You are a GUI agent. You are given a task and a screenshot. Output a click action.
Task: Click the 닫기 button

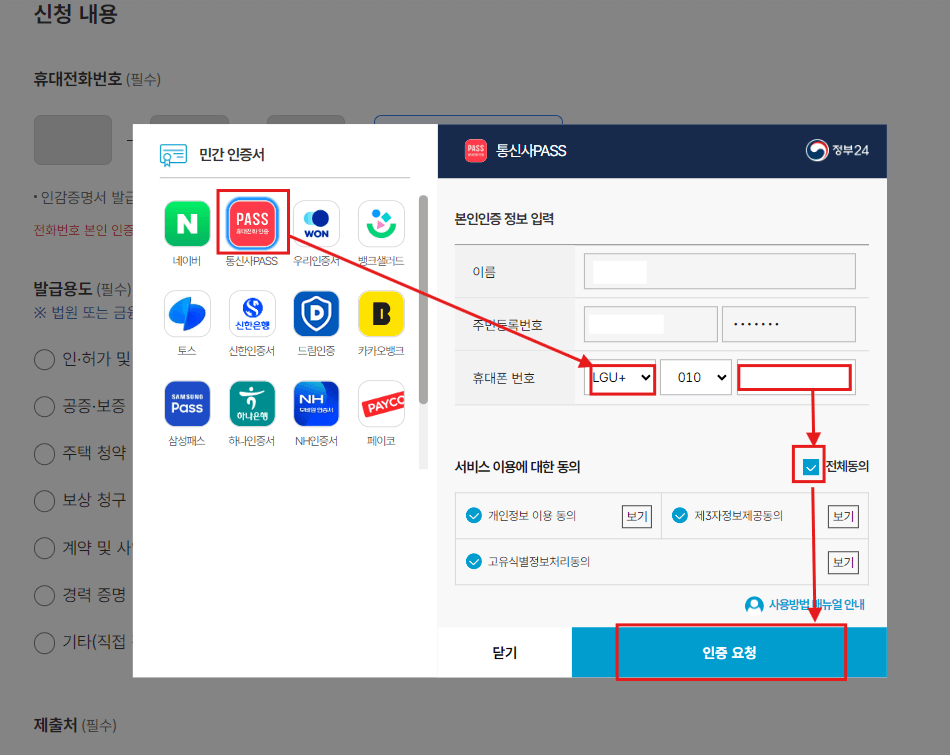point(504,653)
